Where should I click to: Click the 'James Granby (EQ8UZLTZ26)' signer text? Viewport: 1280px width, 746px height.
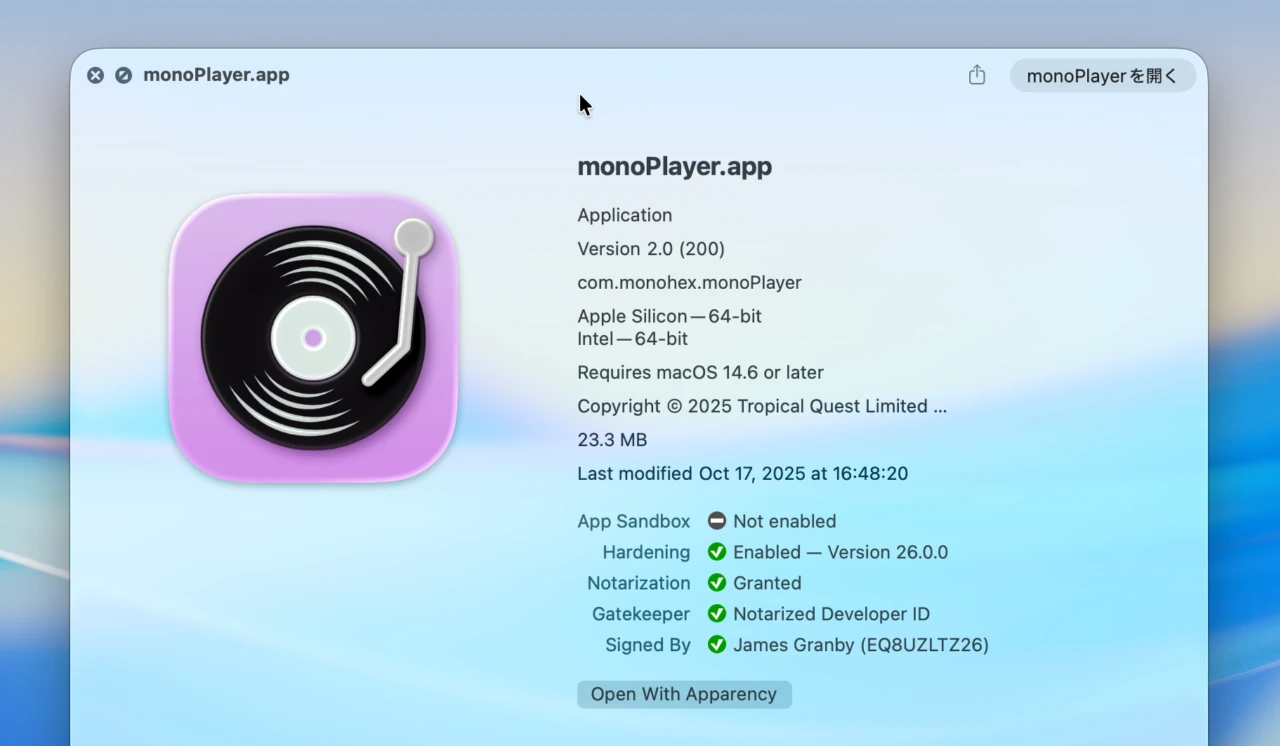point(861,645)
